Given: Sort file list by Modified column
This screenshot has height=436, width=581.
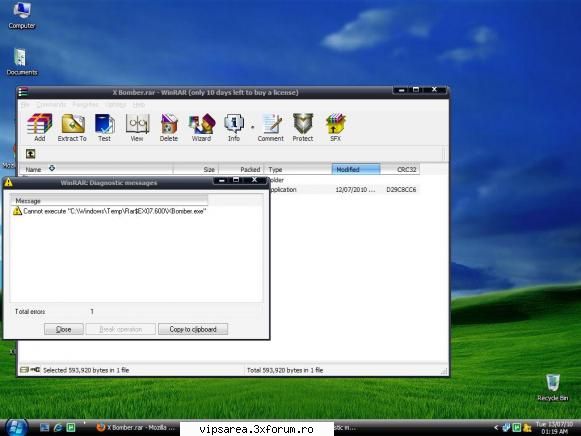Looking at the screenshot, I should pyautogui.click(x=356, y=169).
